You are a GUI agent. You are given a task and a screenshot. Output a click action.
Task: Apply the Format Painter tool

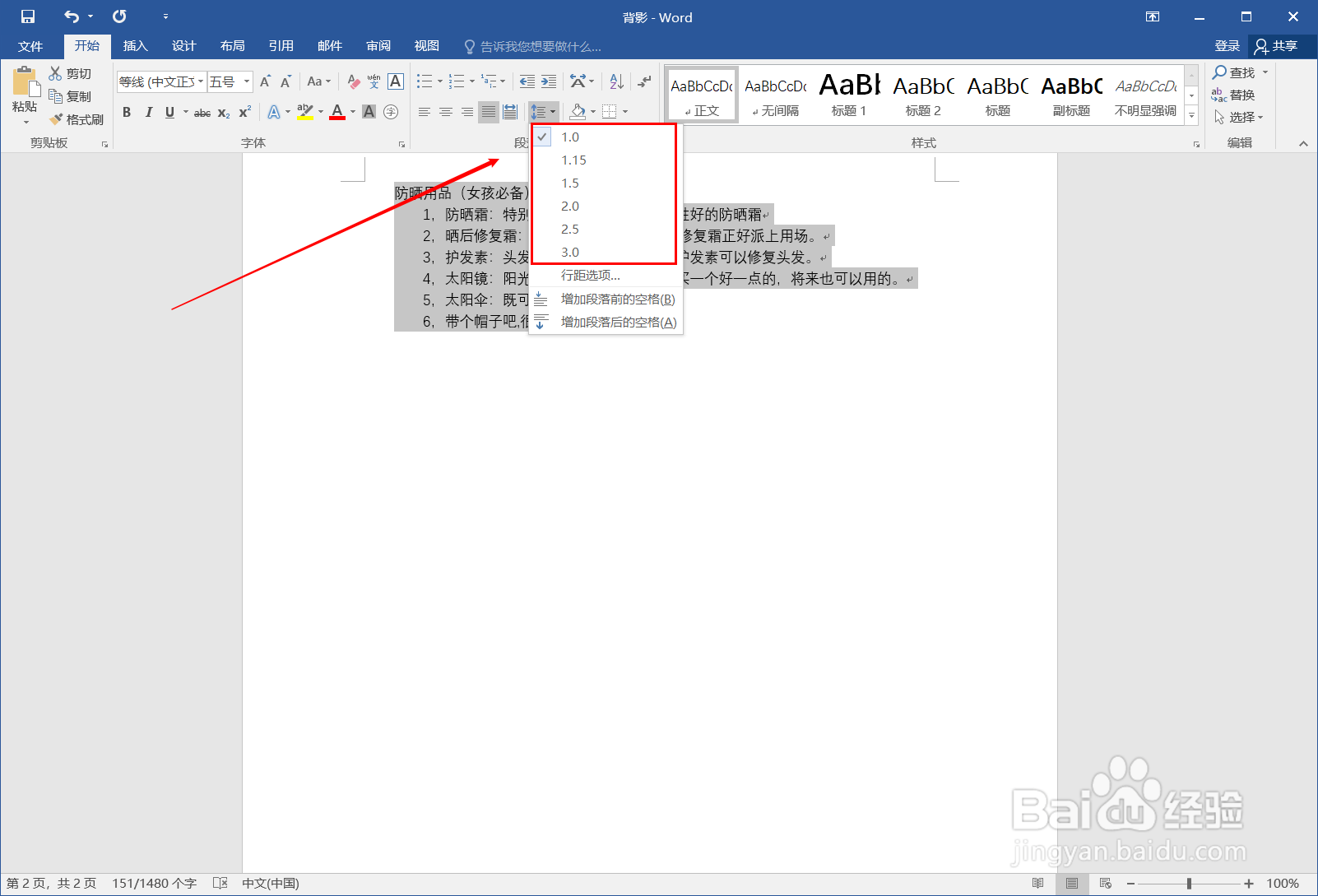click(77, 118)
